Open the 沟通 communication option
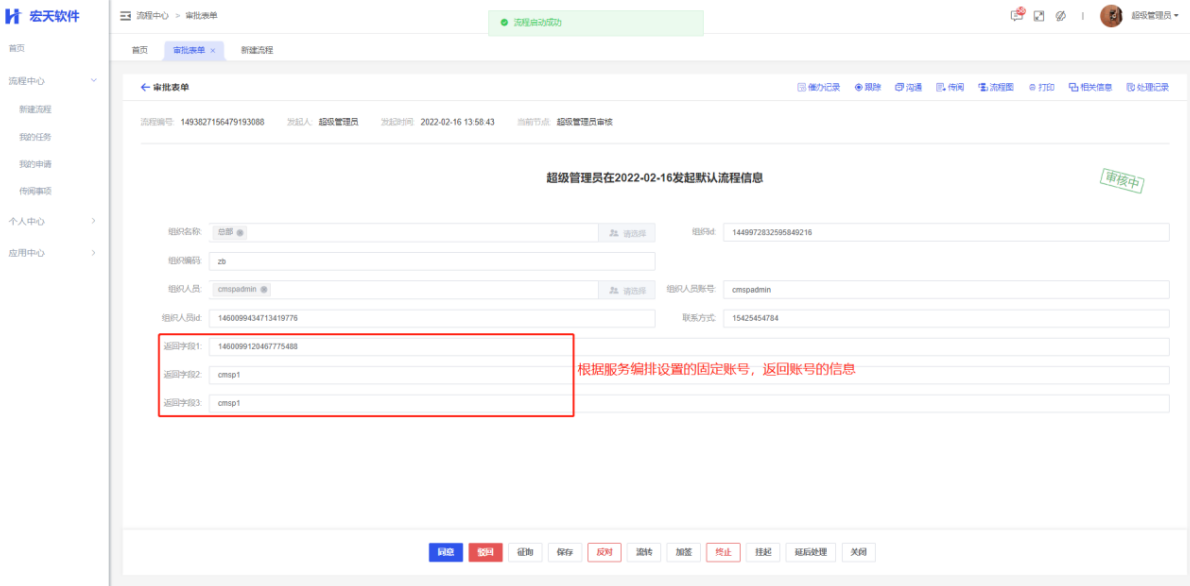Screen dimensions: 1190x586 (908, 87)
